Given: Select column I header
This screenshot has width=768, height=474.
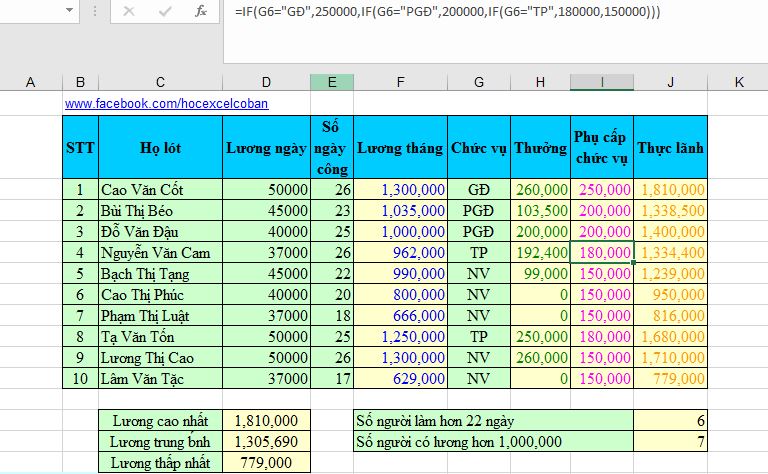Looking at the screenshot, I should click(x=601, y=82).
